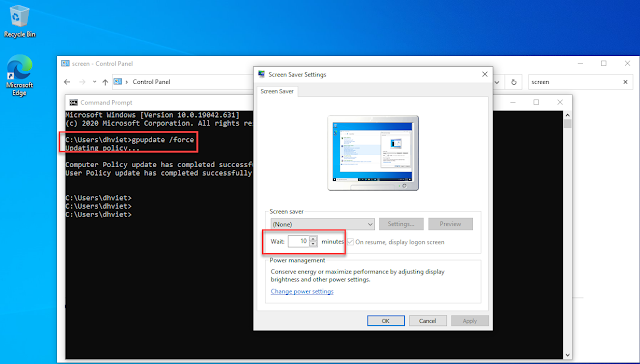Close the Screen Saver Settings dialog
This screenshot has height=364, width=640.
484,74
